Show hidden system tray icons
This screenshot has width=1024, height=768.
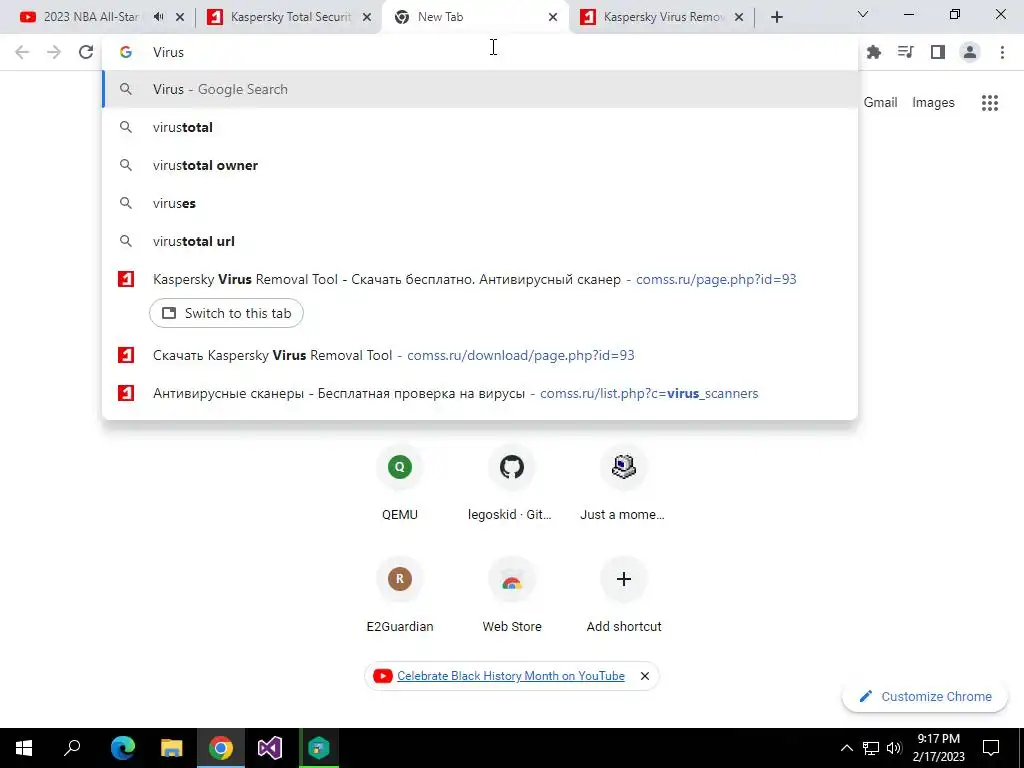tap(846, 748)
